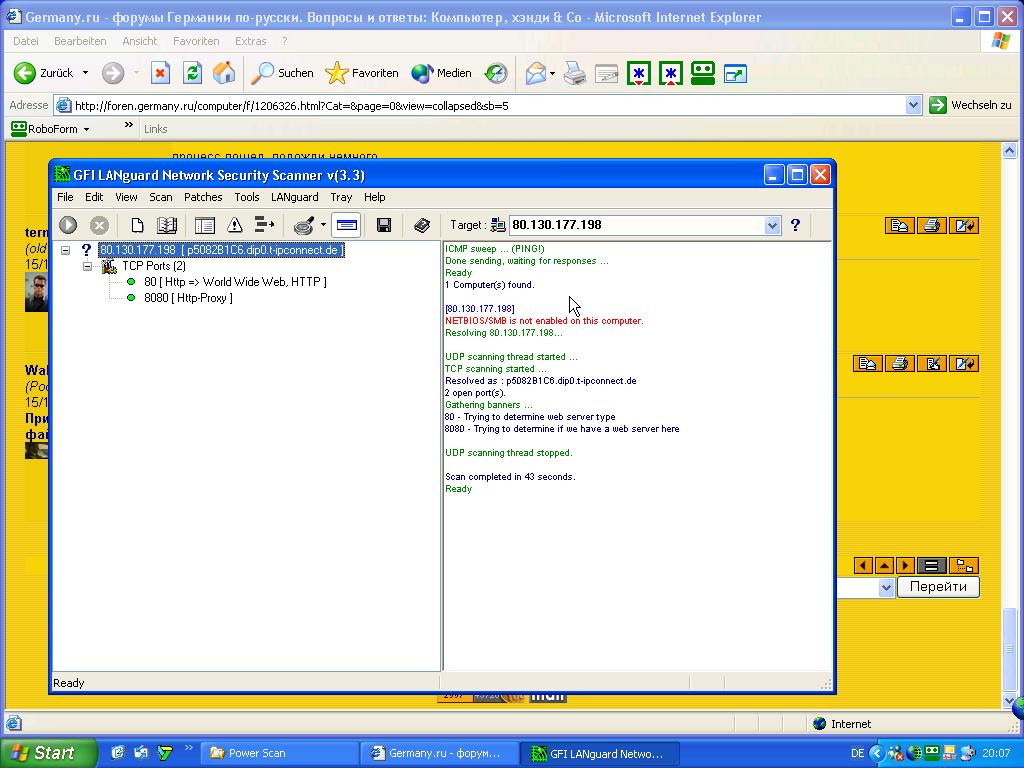
Task: Select port 80 Http World Wide Web entry
Action: [235, 282]
